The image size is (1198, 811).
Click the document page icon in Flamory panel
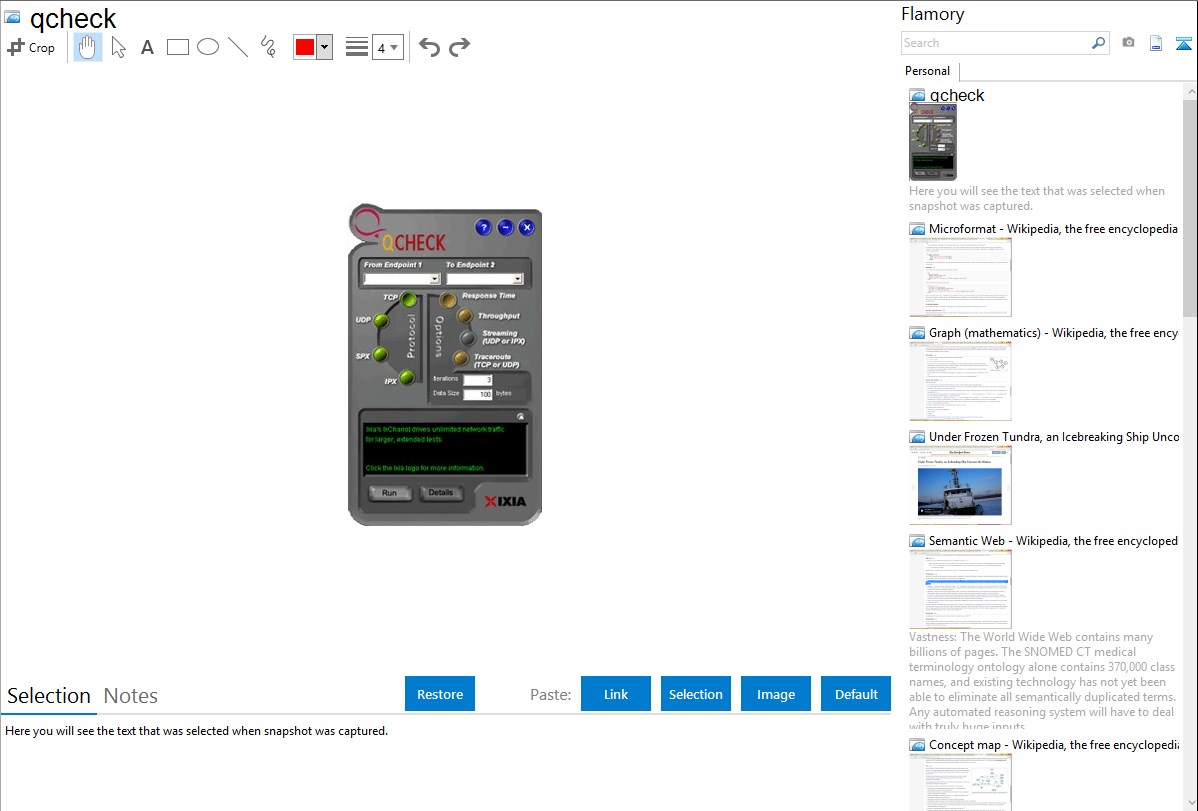[1156, 44]
